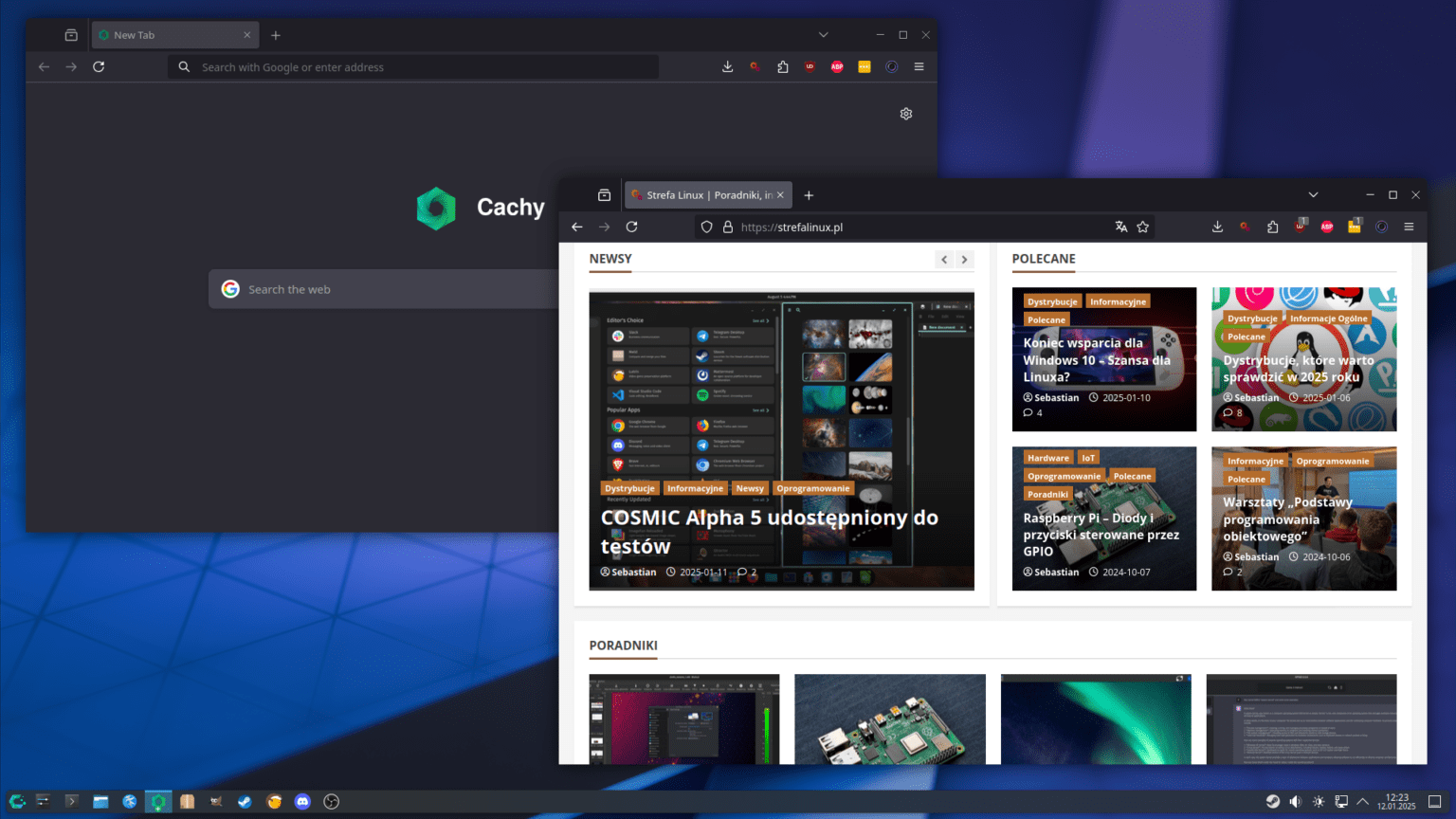Bookmark the Strefa Linux page with the star
1456x819 pixels.
(1143, 227)
